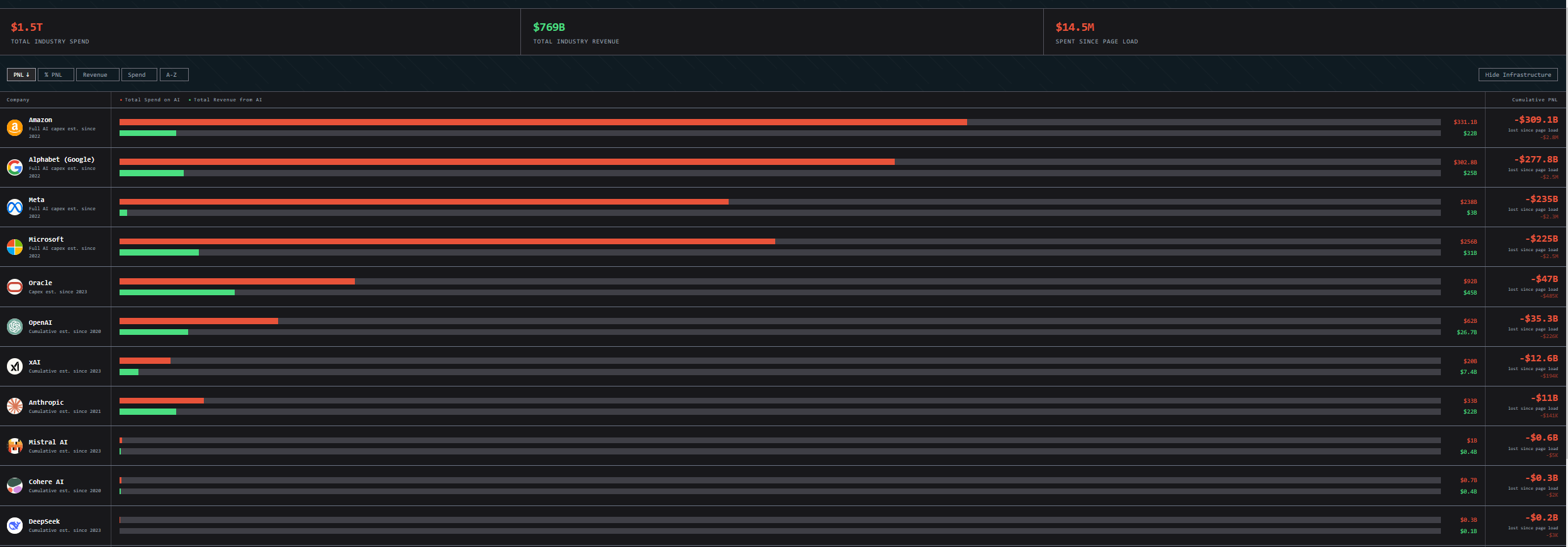Click the $1.5T total industry spend figure
Viewport: 1568px width, 547px height.
click(x=26, y=27)
